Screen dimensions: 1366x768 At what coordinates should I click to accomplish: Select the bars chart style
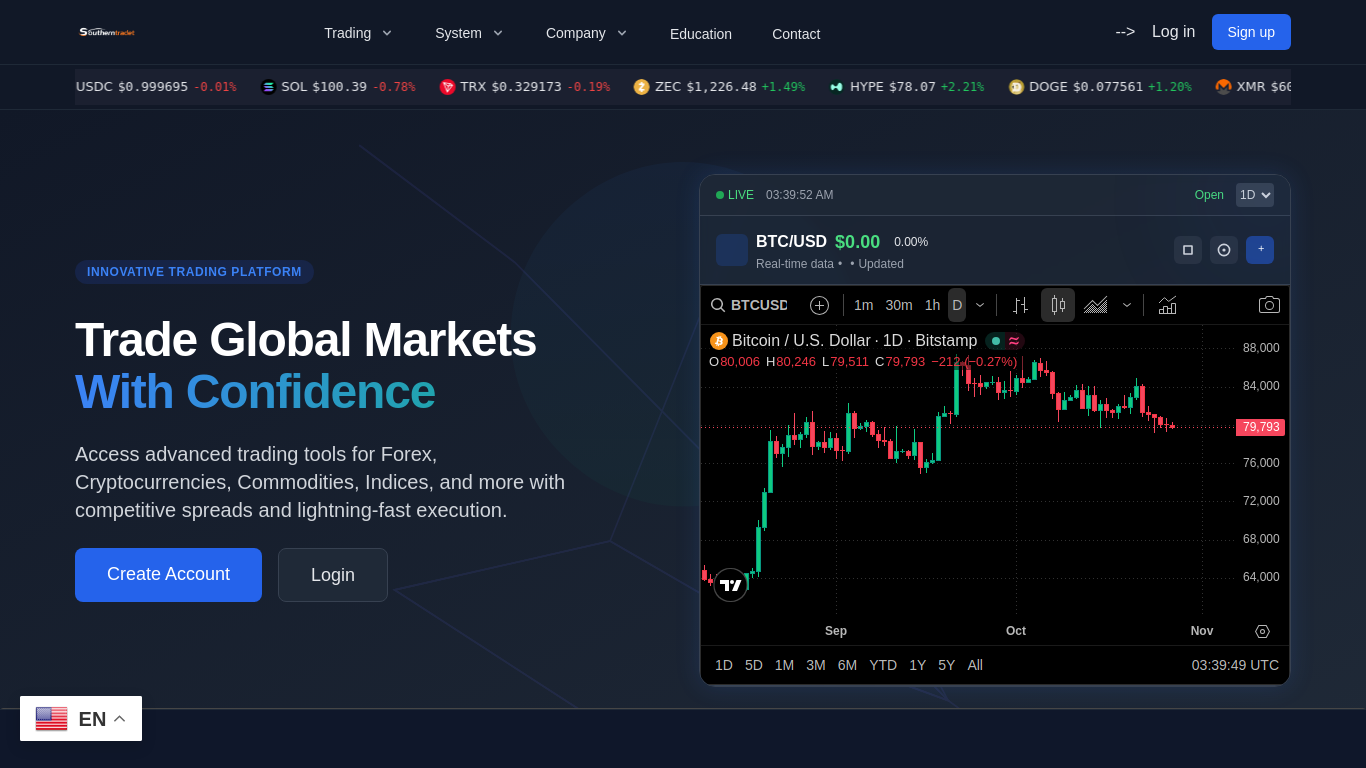(1020, 305)
